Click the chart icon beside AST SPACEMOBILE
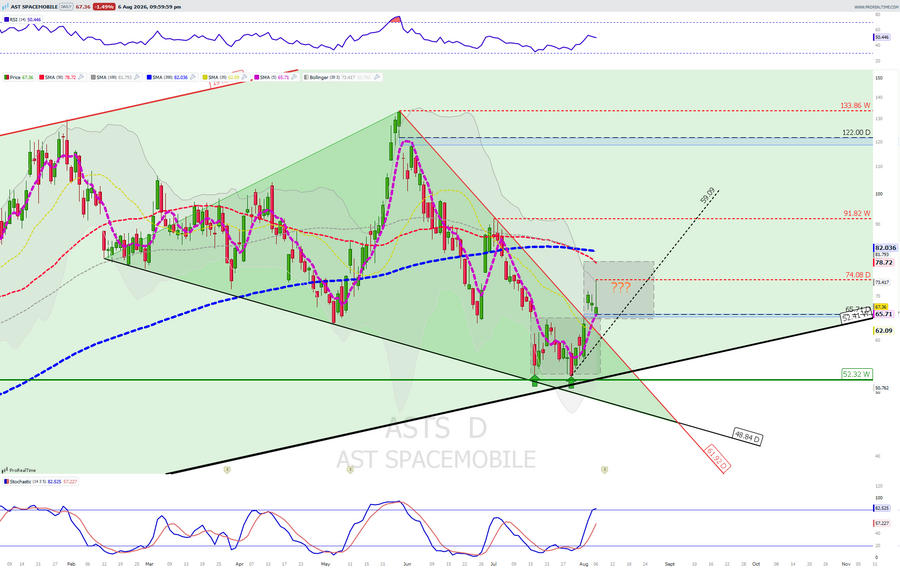Image resolution: width=900 pixels, height=568 pixels. pyautogui.click(x=6, y=7)
